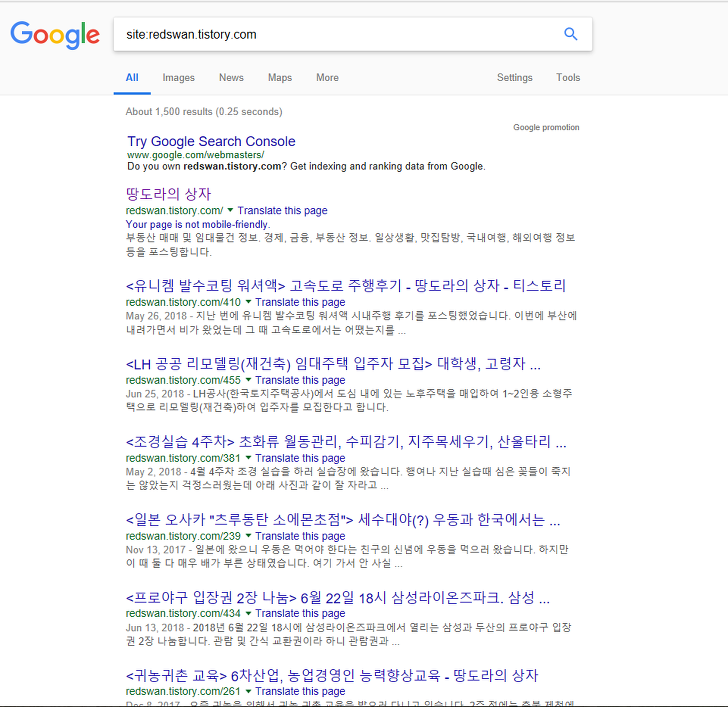Click Translate this page for redswan.tistory.com/

point(282,210)
